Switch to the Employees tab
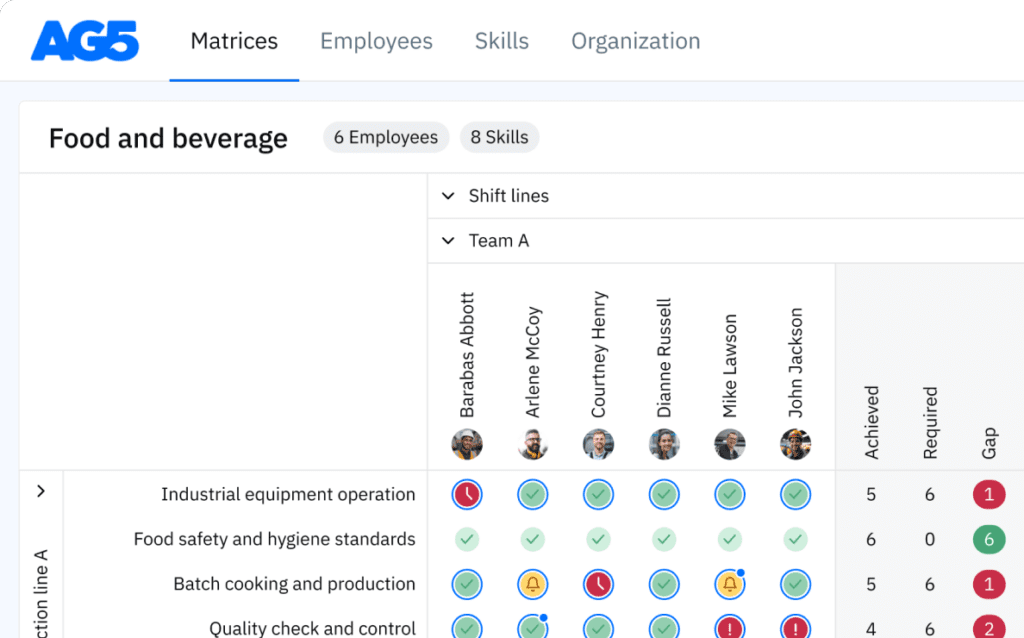Image resolution: width=1024 pixels, height=638 pixels. (x=376, y=41)
